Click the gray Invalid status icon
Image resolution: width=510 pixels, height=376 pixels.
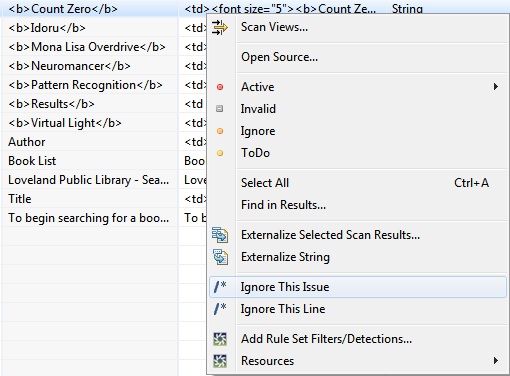(x=220, y=109)
